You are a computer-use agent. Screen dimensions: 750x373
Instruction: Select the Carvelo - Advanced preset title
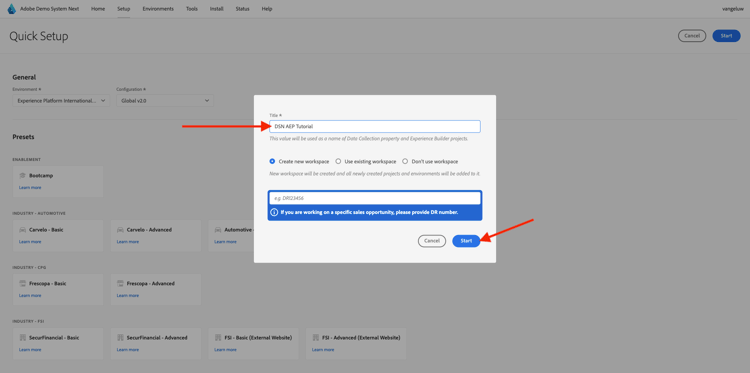click(x=149, y=230)
